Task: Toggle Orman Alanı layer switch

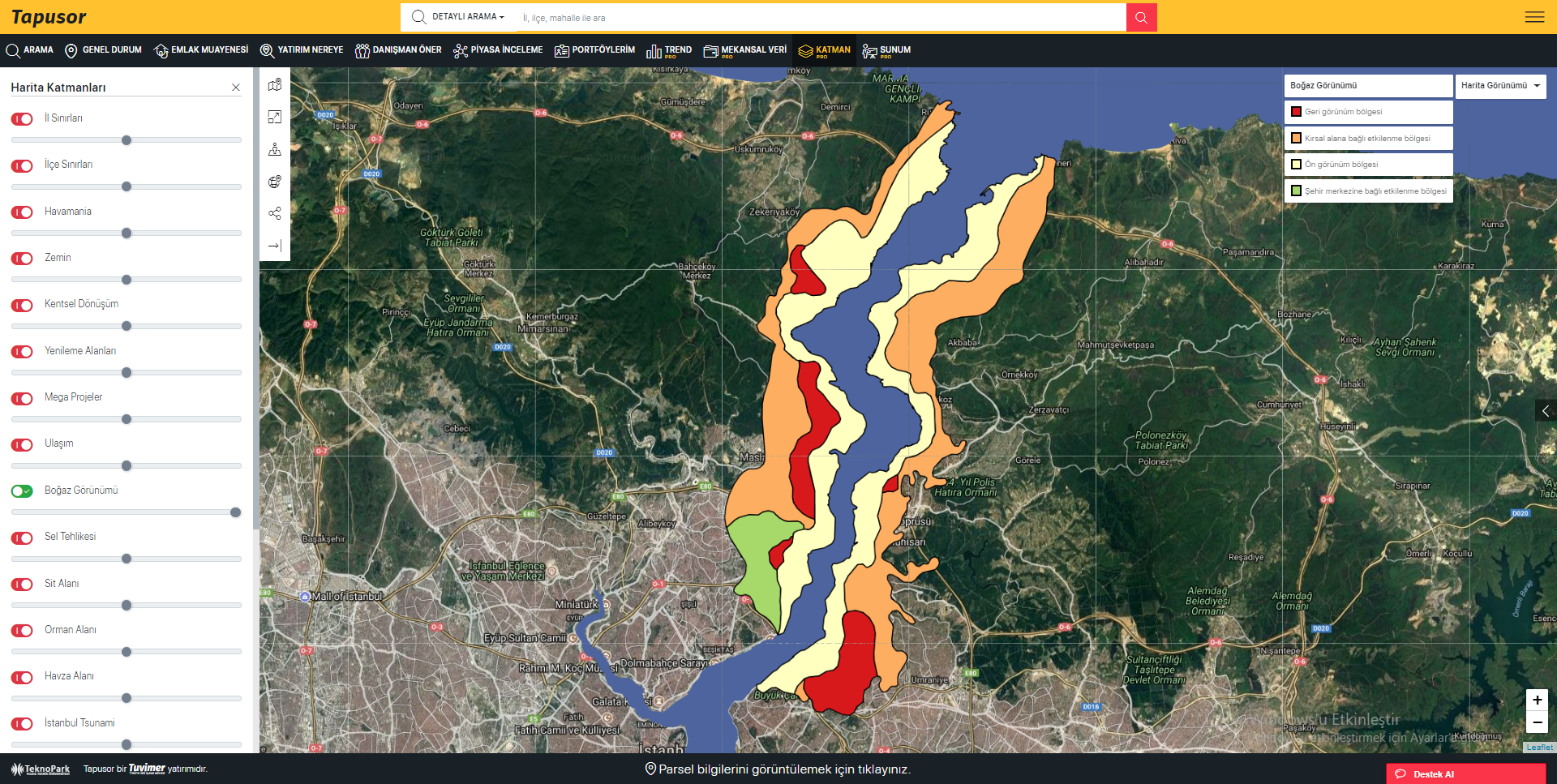Action: [22, 631]
